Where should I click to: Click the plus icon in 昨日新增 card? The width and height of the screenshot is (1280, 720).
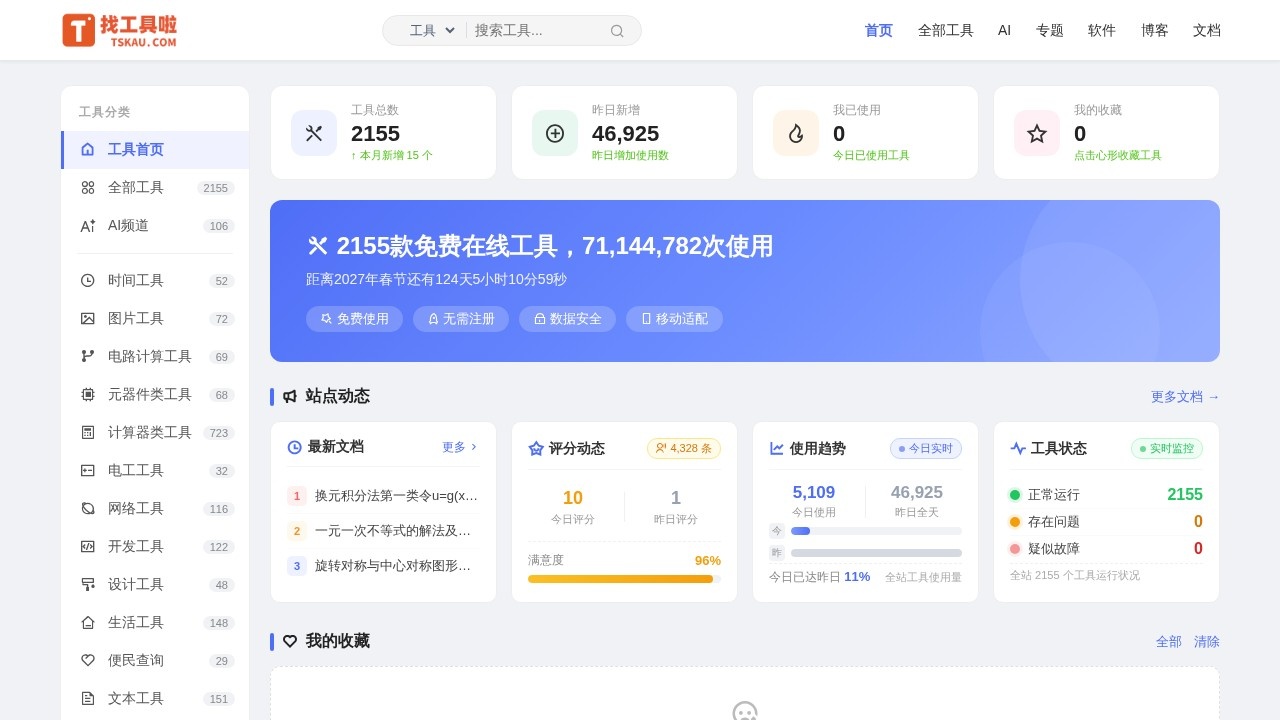click(555, 133)
